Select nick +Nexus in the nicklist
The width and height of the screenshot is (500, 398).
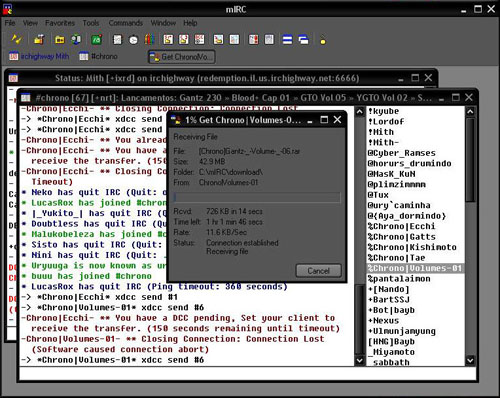coord(383,321)
